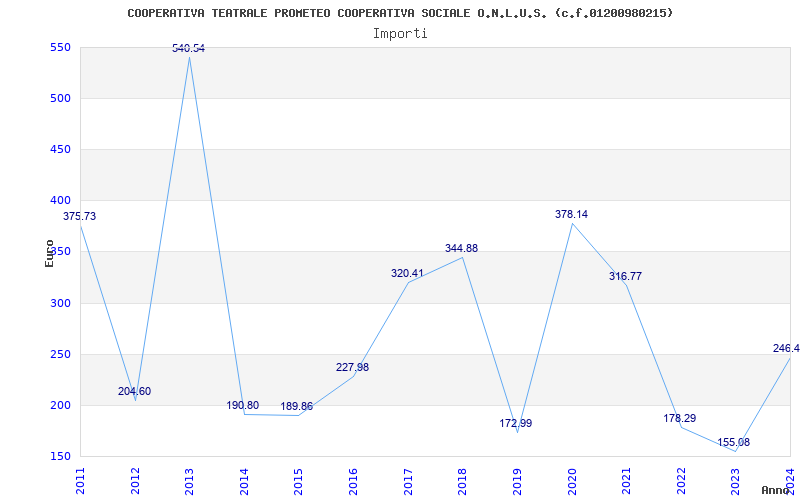Click the 227.98 data label
This screenshot has height=500, width=800.
(353, 367)
